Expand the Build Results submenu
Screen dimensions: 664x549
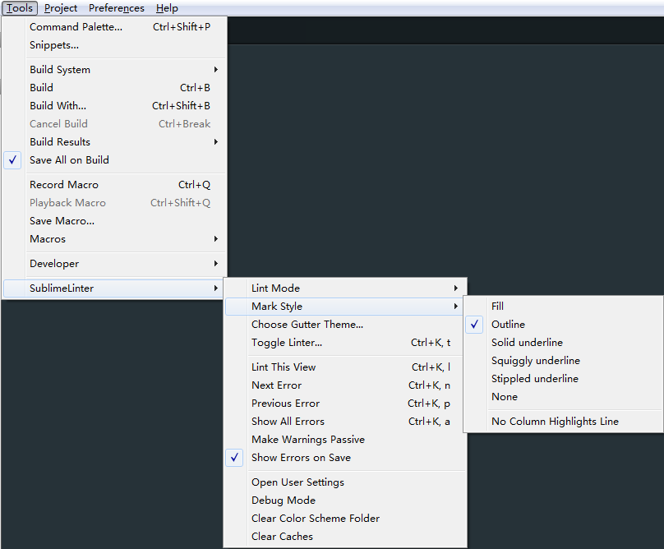(x=114, y=142)
